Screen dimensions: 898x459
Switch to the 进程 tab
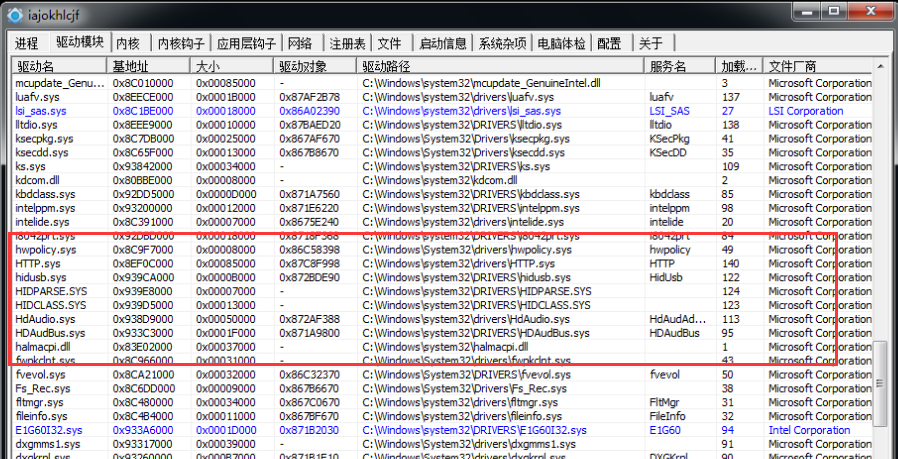click(x=26, y=43)
